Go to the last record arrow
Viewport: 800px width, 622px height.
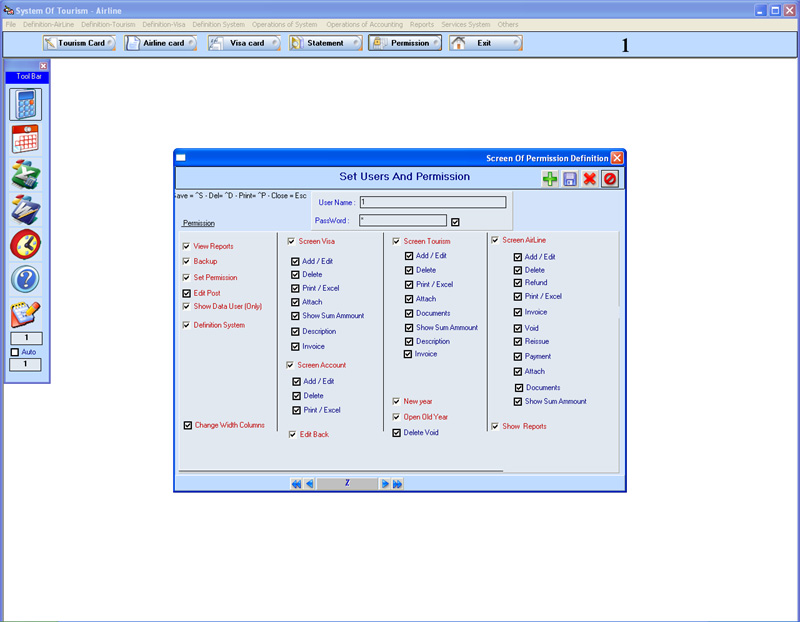pos(398,484)
